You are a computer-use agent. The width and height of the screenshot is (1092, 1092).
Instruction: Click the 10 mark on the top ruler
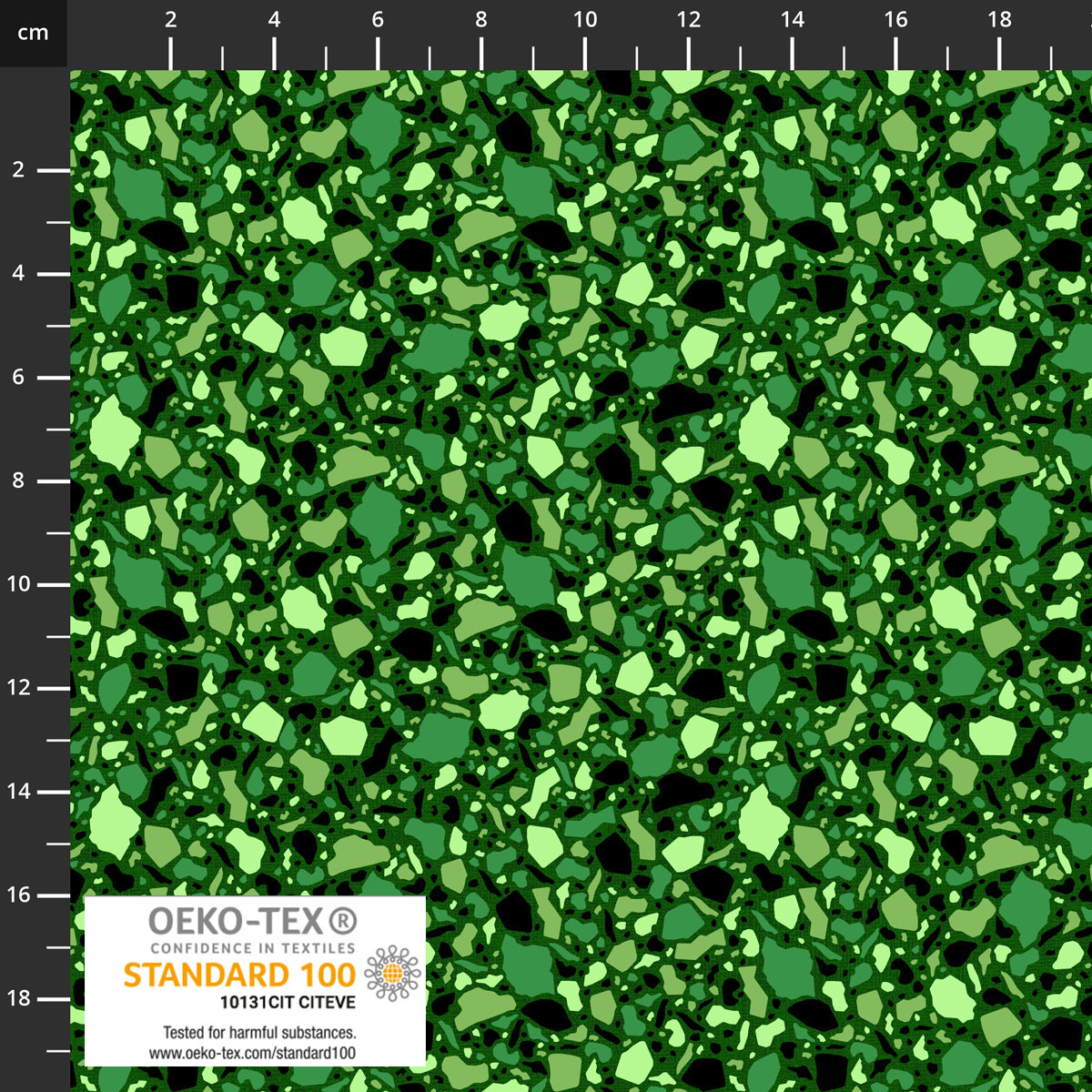[x=585, y=20]
